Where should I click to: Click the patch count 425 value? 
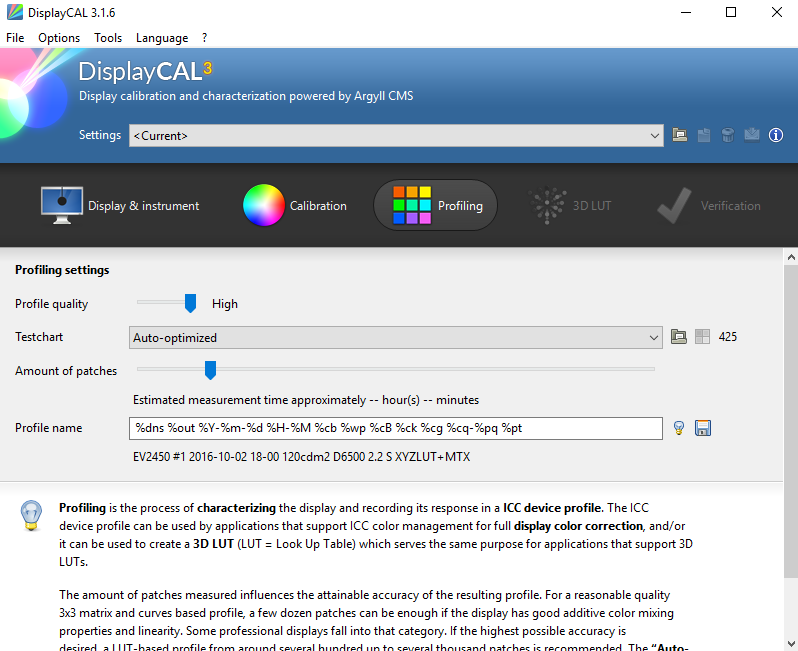[728, 336]
